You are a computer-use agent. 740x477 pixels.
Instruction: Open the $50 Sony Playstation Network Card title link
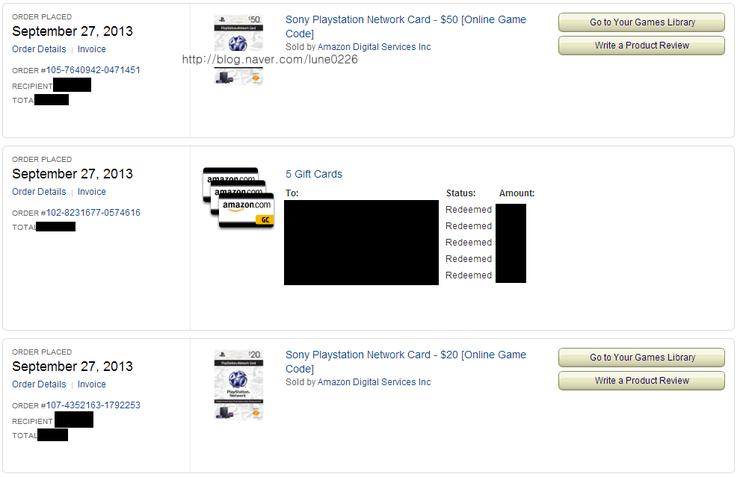pos(405,20)
